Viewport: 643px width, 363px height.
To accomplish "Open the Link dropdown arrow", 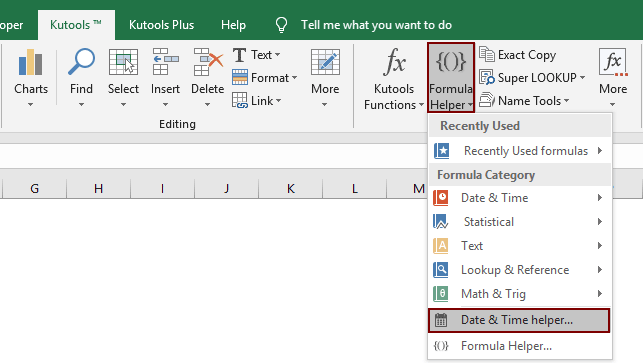I will pyautogui.click(x=278, y=100).
